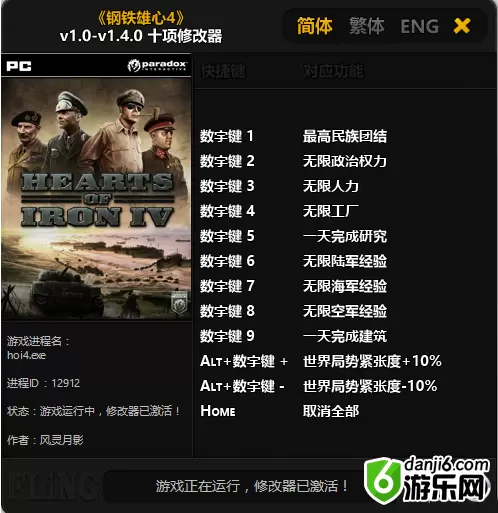Select 一天完成建筑 entry
Viewport: 498px width, 513px height.
345,336
